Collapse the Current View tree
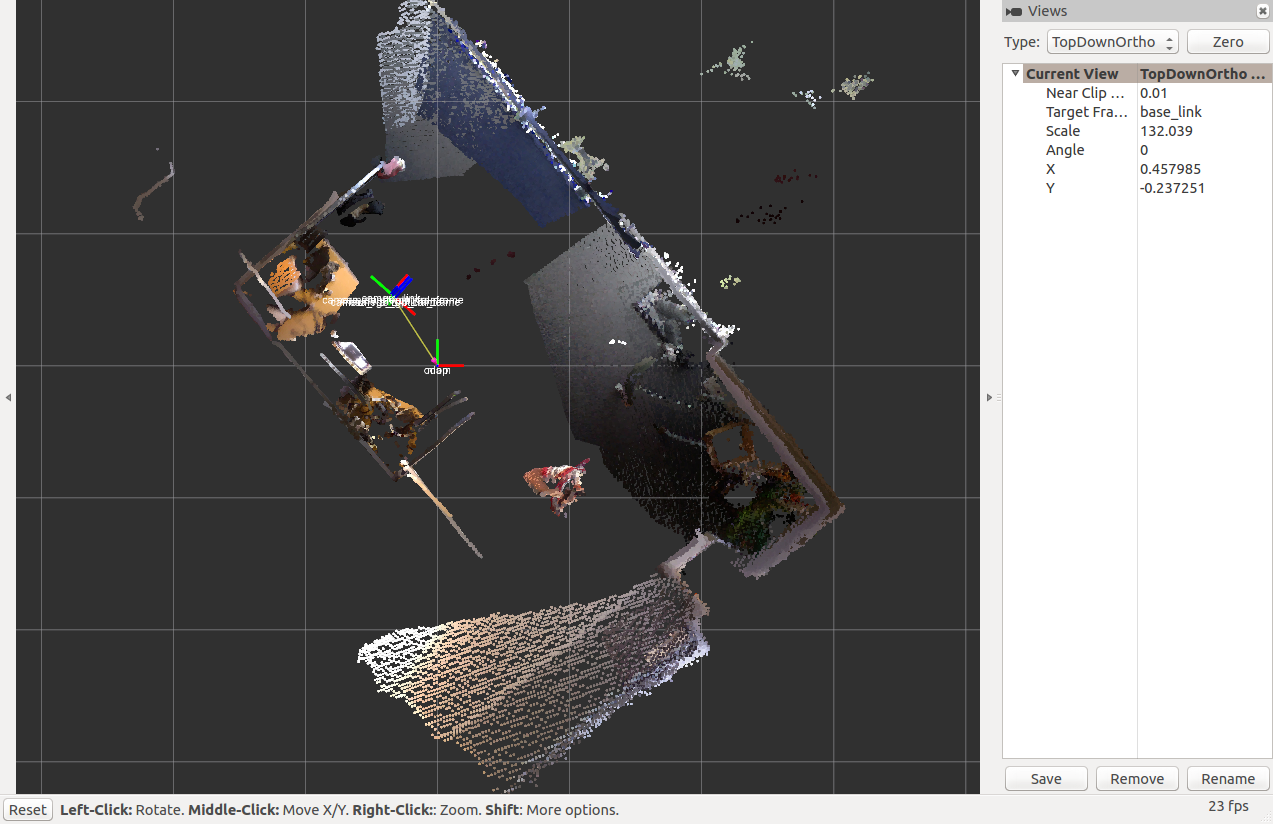Image resolution: width=1273 pixels, height=824 pixels. click(x=1015, y=74)
